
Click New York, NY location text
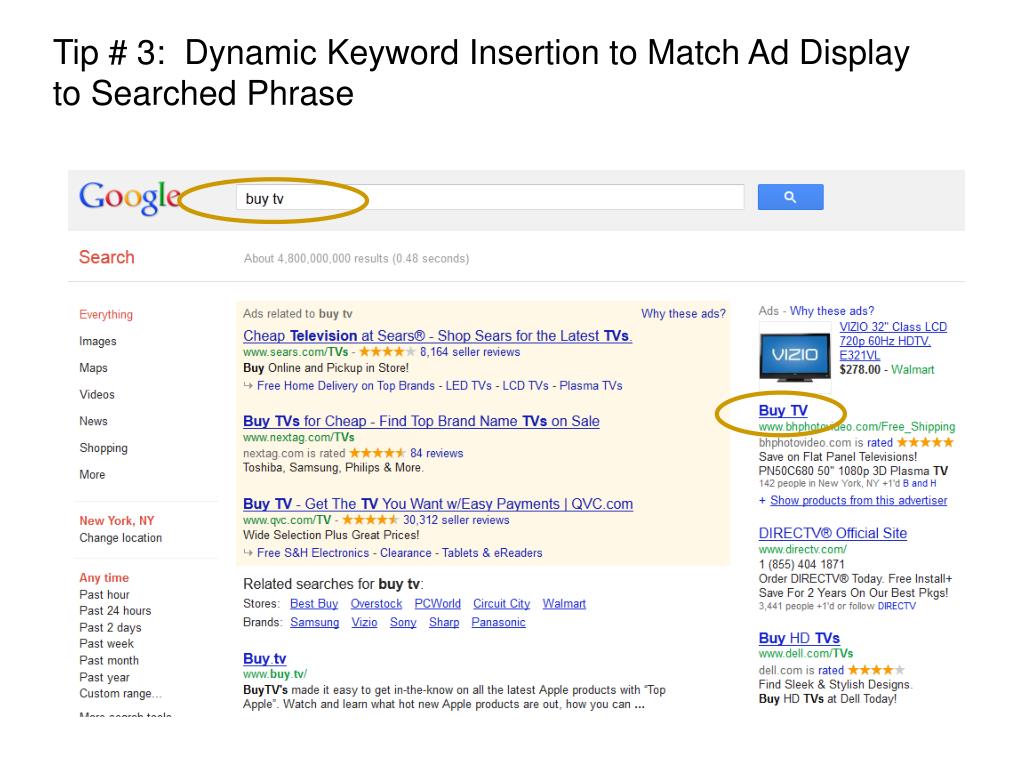click(x=117, y=521)
